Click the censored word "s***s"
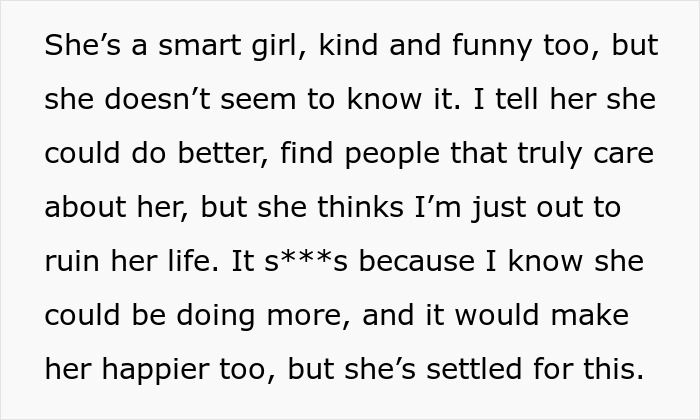 (x=306, y=262)
